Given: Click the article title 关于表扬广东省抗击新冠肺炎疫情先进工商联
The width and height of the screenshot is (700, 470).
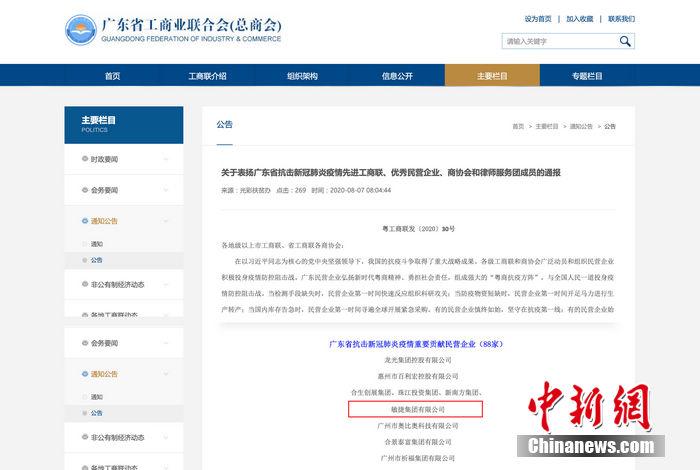Looking at the screenshot, I should click(391, 172).
